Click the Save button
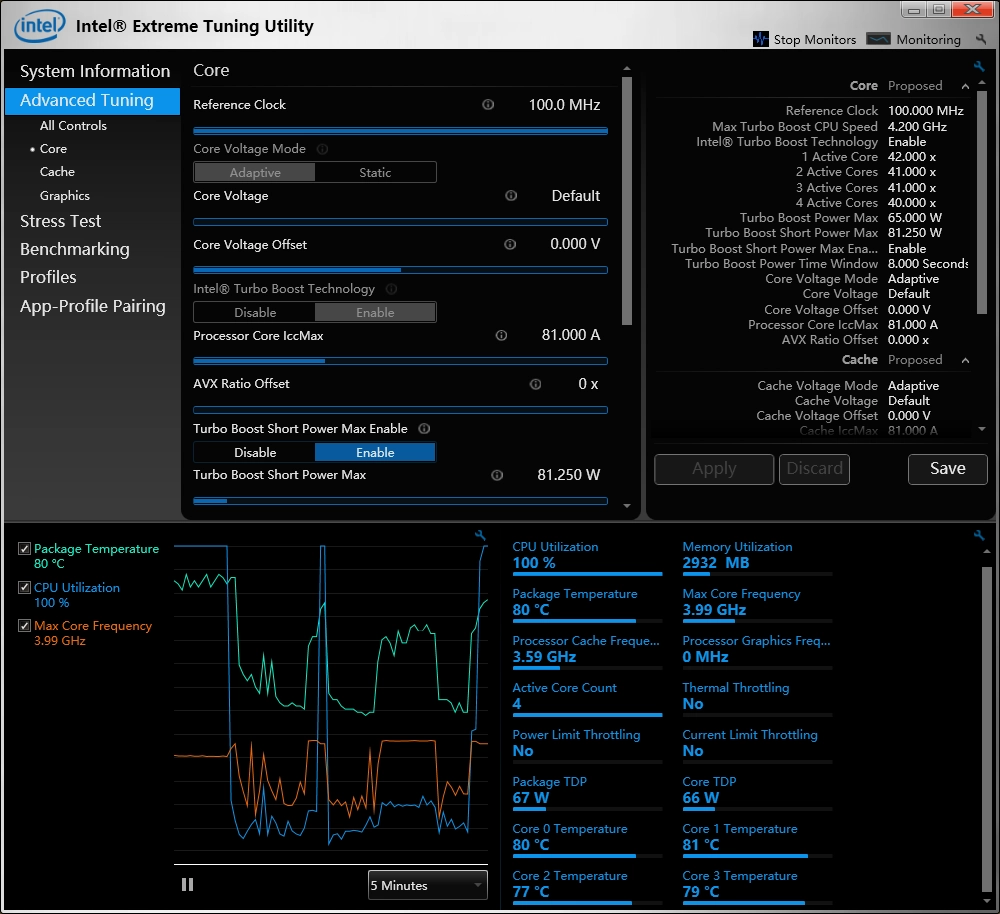1000x914 pixels. tap(947, 468)
